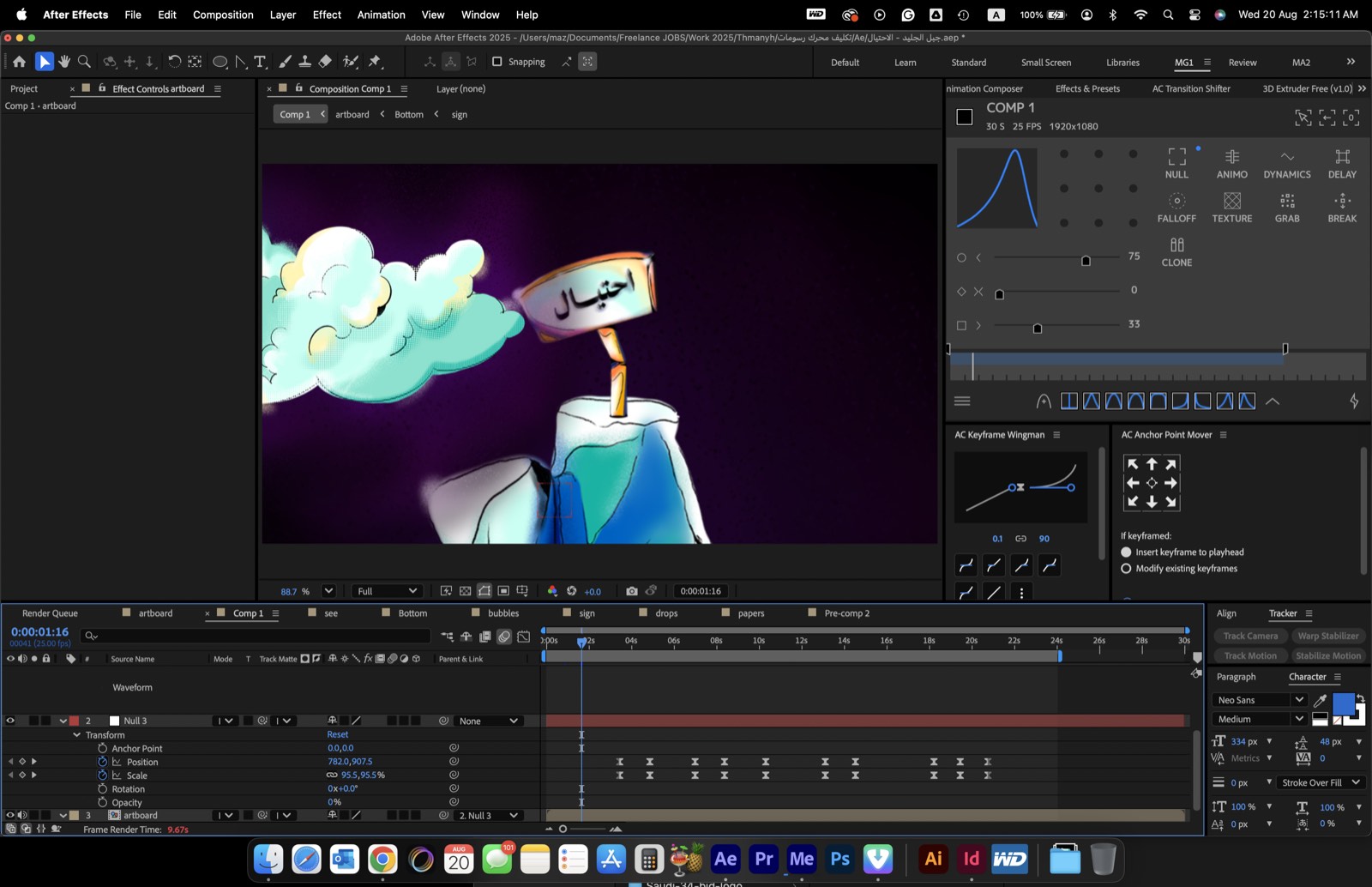
Task: Select Insert keyframe to playhead option
Action: [1126, 552]
